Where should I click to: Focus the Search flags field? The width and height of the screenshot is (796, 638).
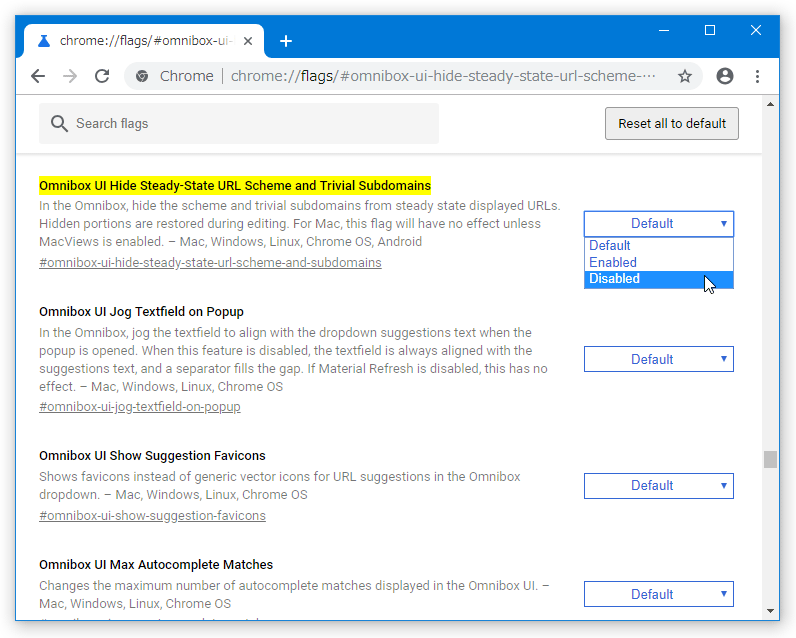pyautogui.click(x=239, y=123)
